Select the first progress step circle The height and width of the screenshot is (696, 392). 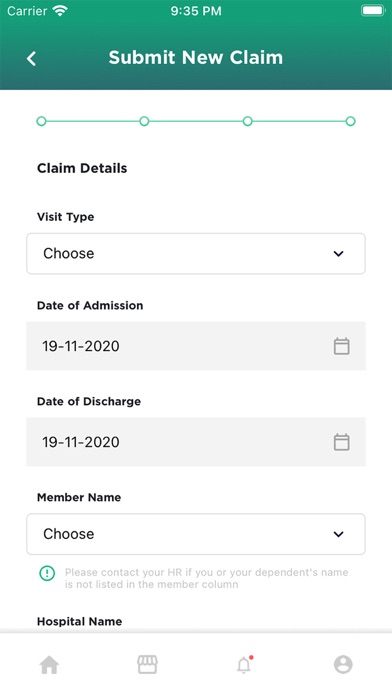tap(41, 121)
